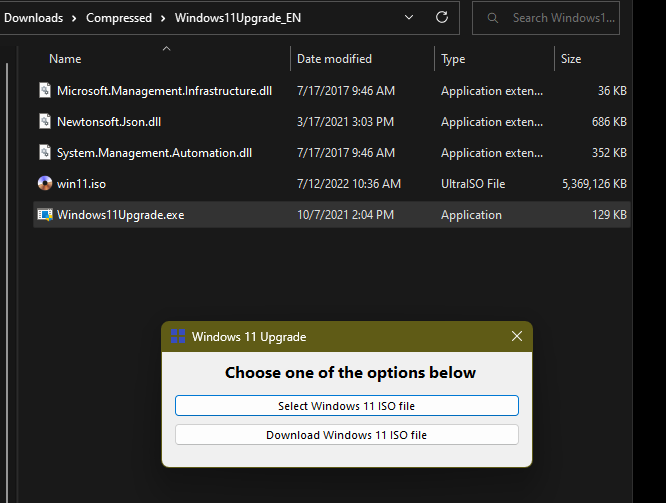The image size is (666, 503).
Task: Click Select Windows 11 ISO file button
Action: click(347, 406)
